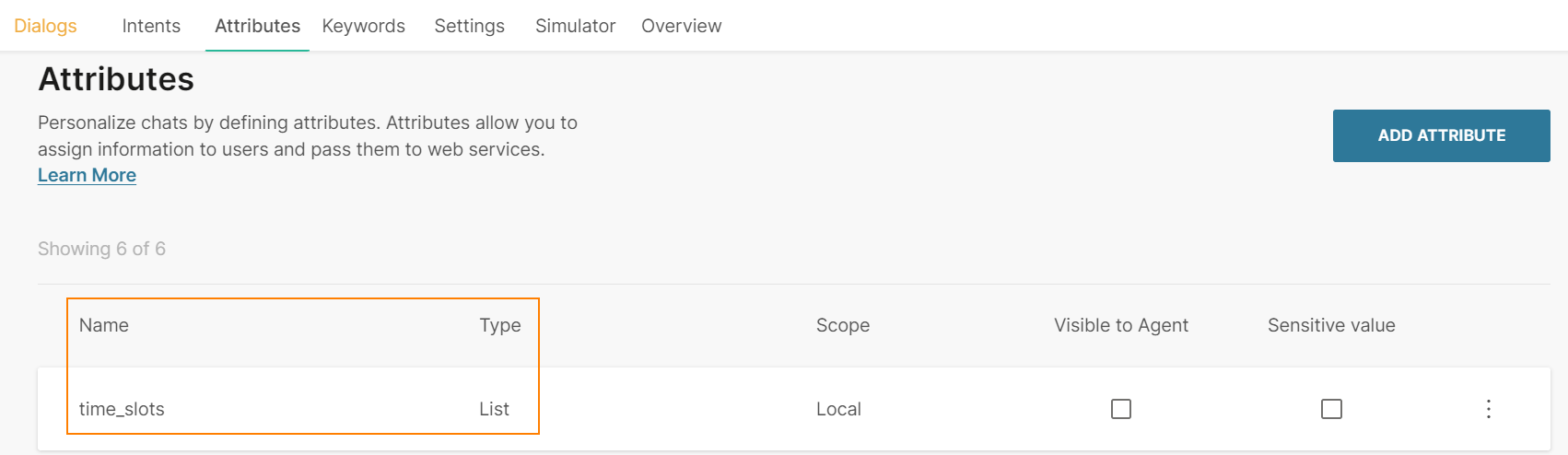Image resolution: width=1568 pixels, height=455 pixels.
Task: Click the Sensitive value column header
Action: point(1330,325)
